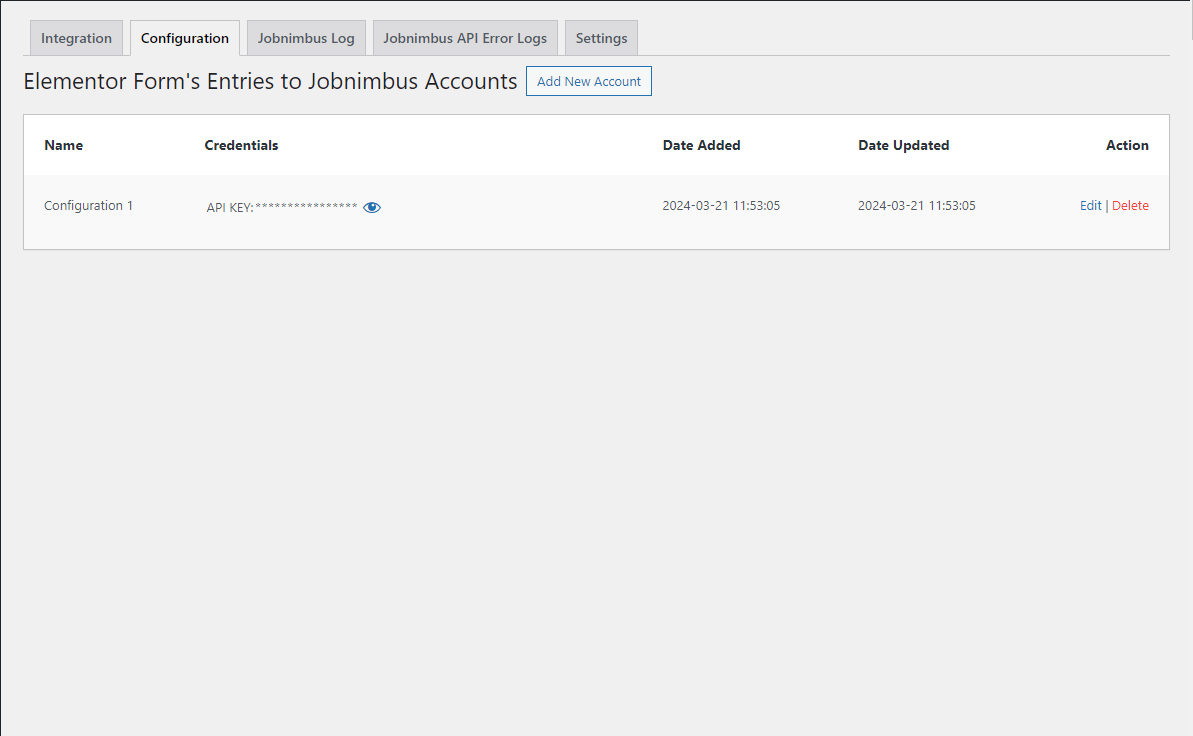1193x736 pixels.
Task: Click the Date Updated column header
Action: click(903, 145)
